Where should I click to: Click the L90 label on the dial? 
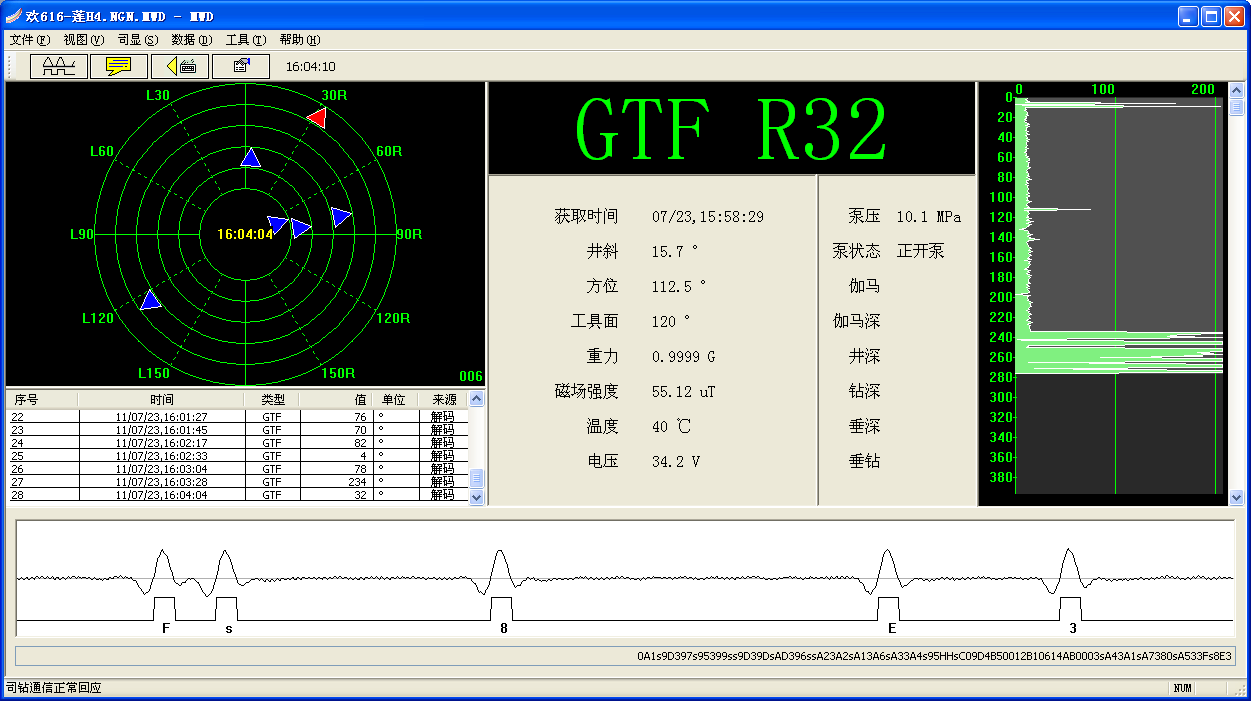coord(82,234)
